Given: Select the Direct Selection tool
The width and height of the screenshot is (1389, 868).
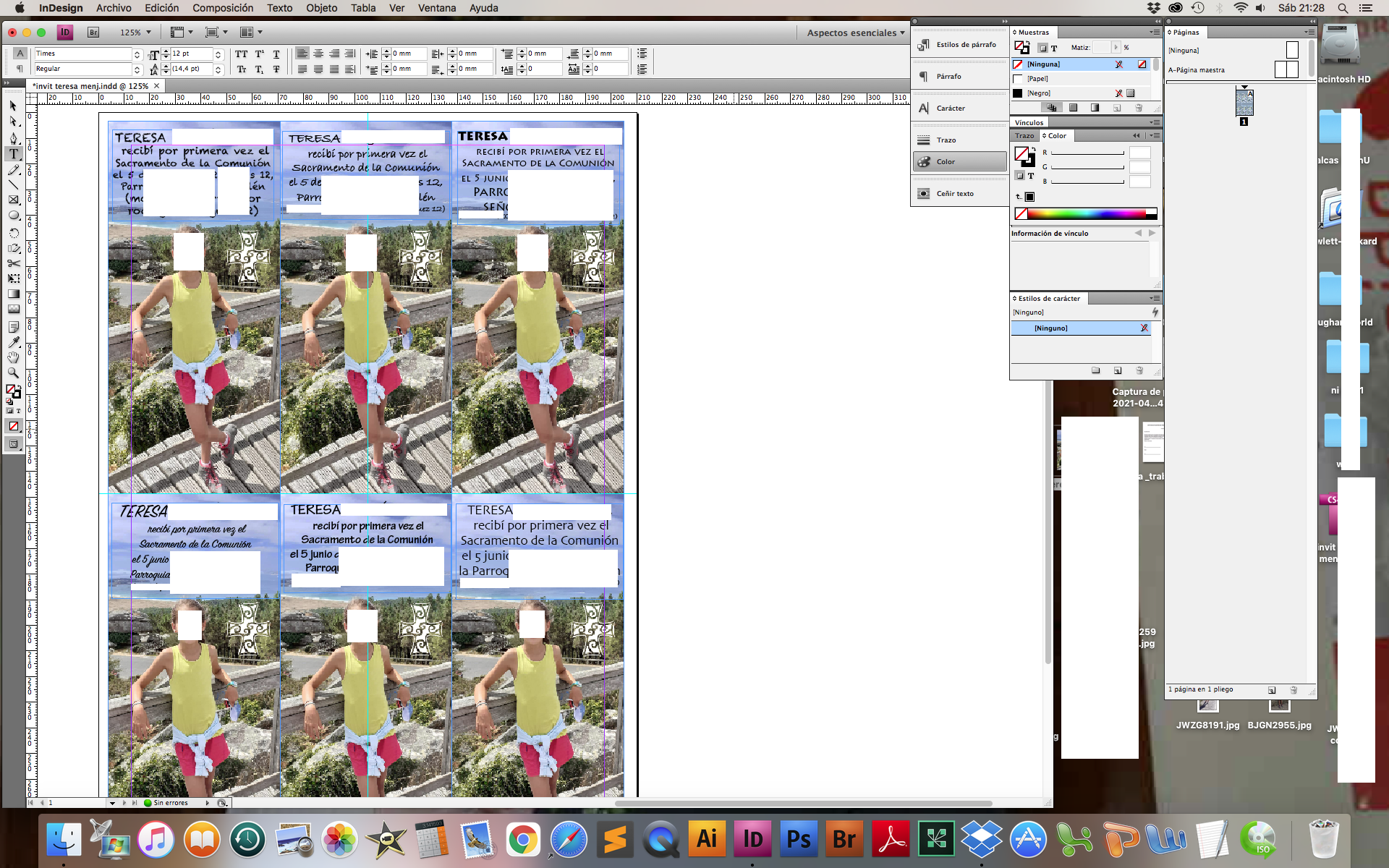Looking at the screenshot, I should coord(13,122).
